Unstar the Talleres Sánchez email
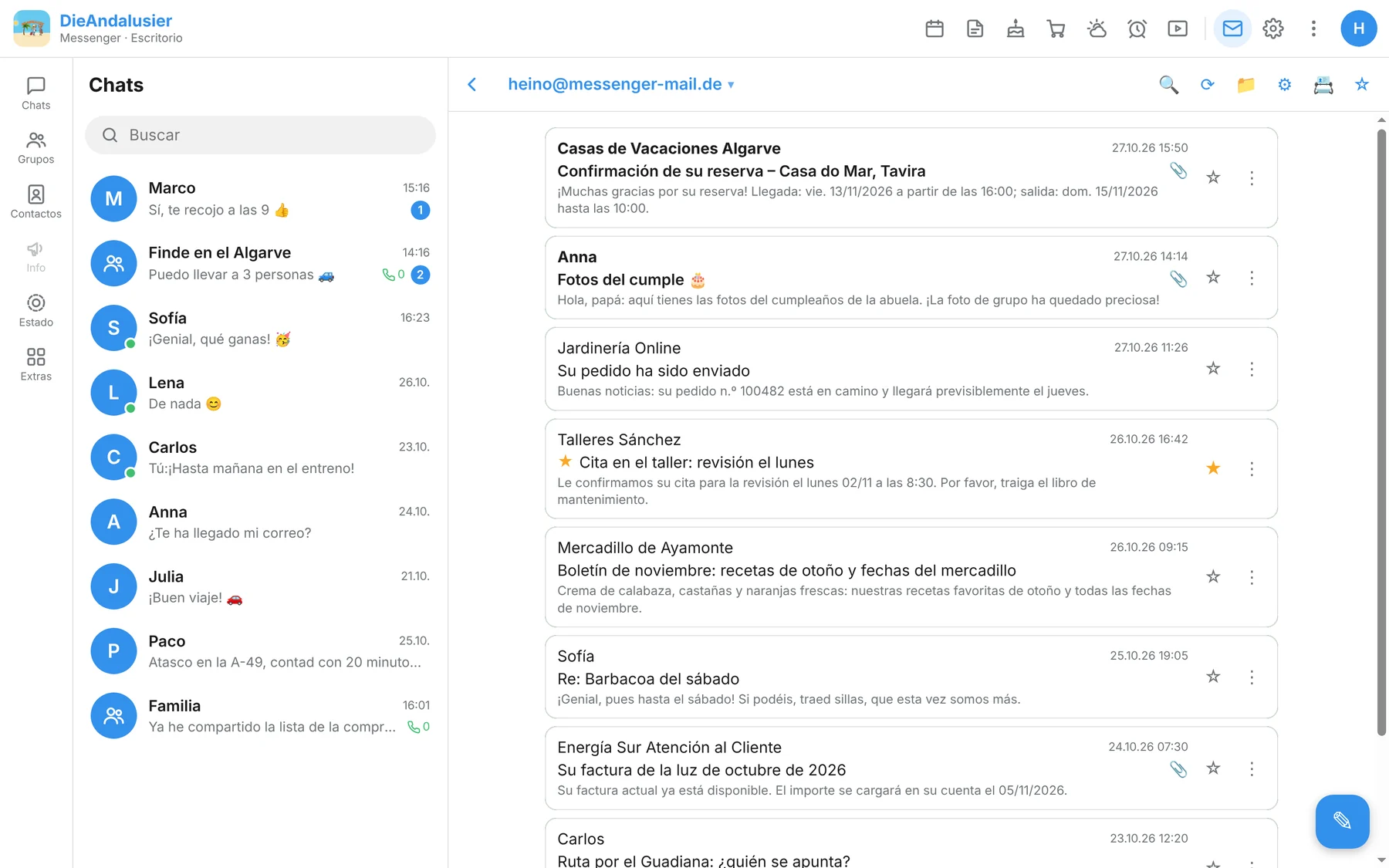 pyautogui.click(x=1213, y=468)
